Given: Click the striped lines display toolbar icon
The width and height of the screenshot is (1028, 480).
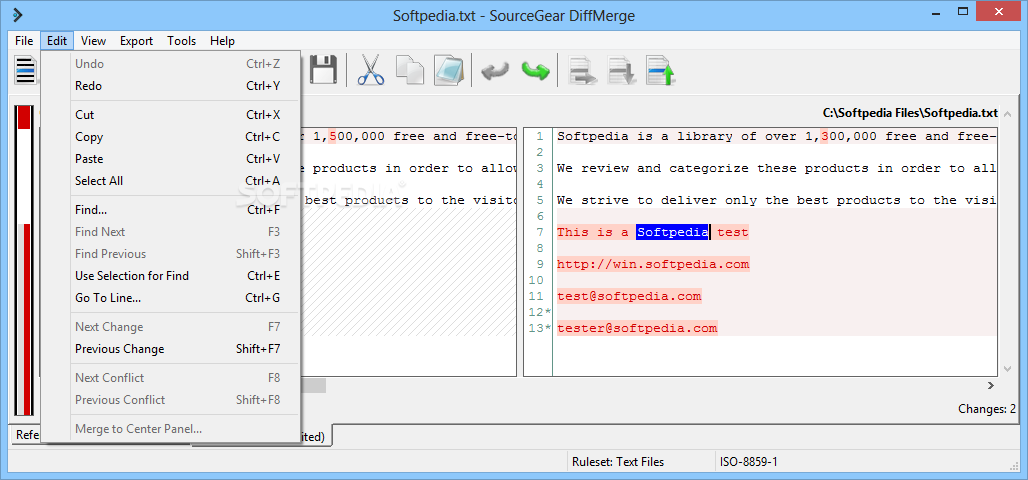Looking at the screenshot, I should (x=26, y=70).
